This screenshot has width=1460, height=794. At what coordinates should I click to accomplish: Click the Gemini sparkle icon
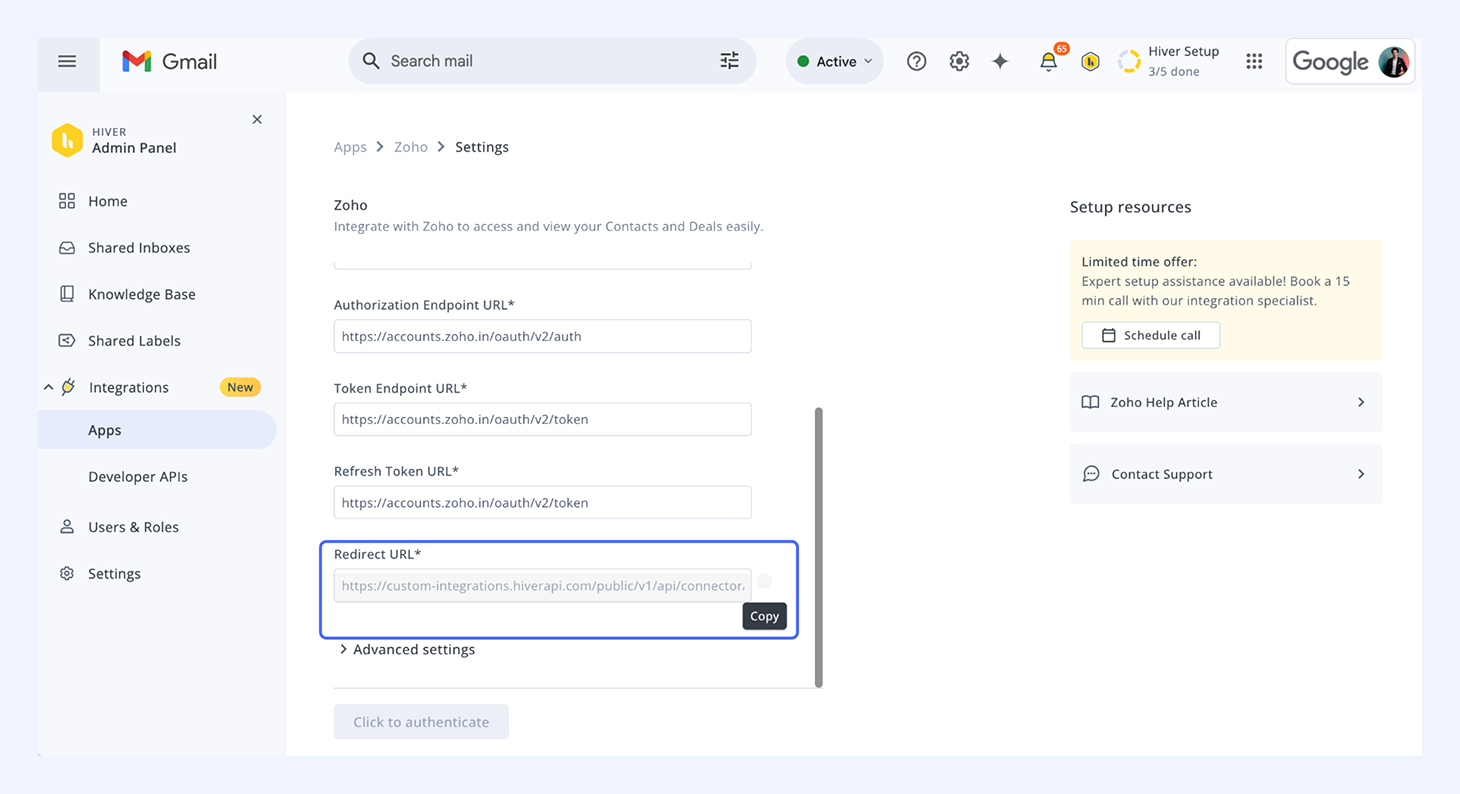(1000, 62)
